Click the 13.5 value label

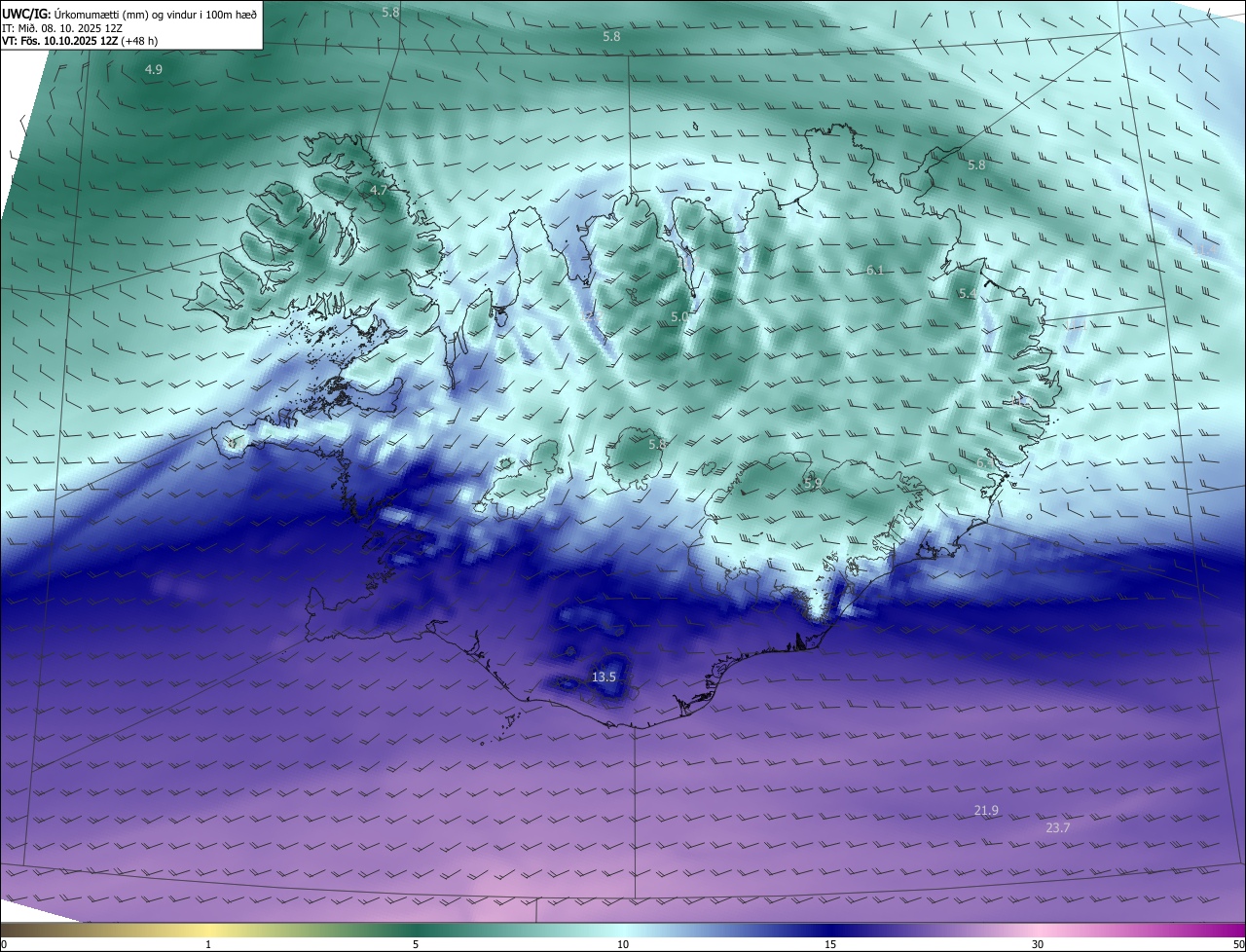(x=604, y=677)
